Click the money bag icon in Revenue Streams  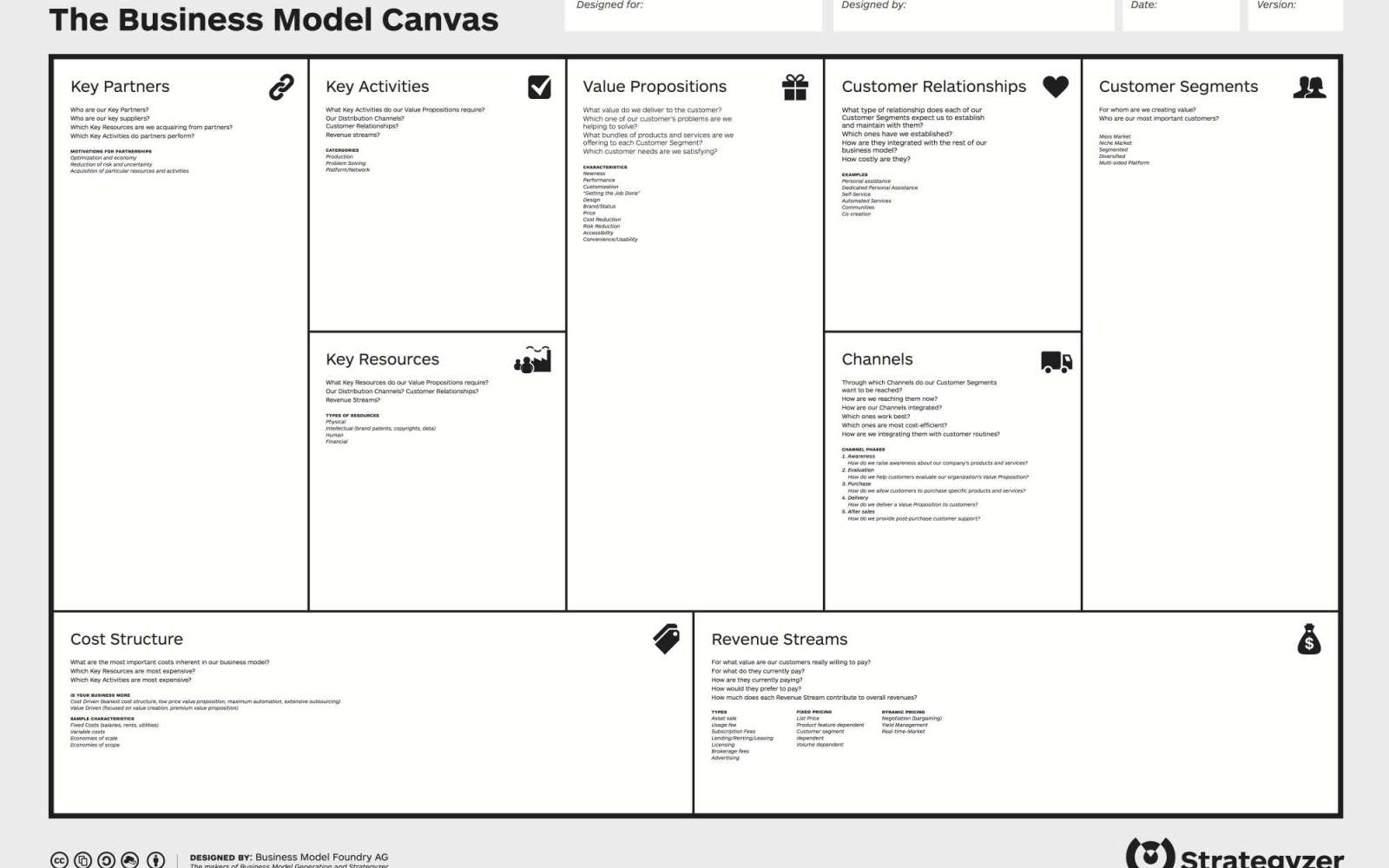1308,640
